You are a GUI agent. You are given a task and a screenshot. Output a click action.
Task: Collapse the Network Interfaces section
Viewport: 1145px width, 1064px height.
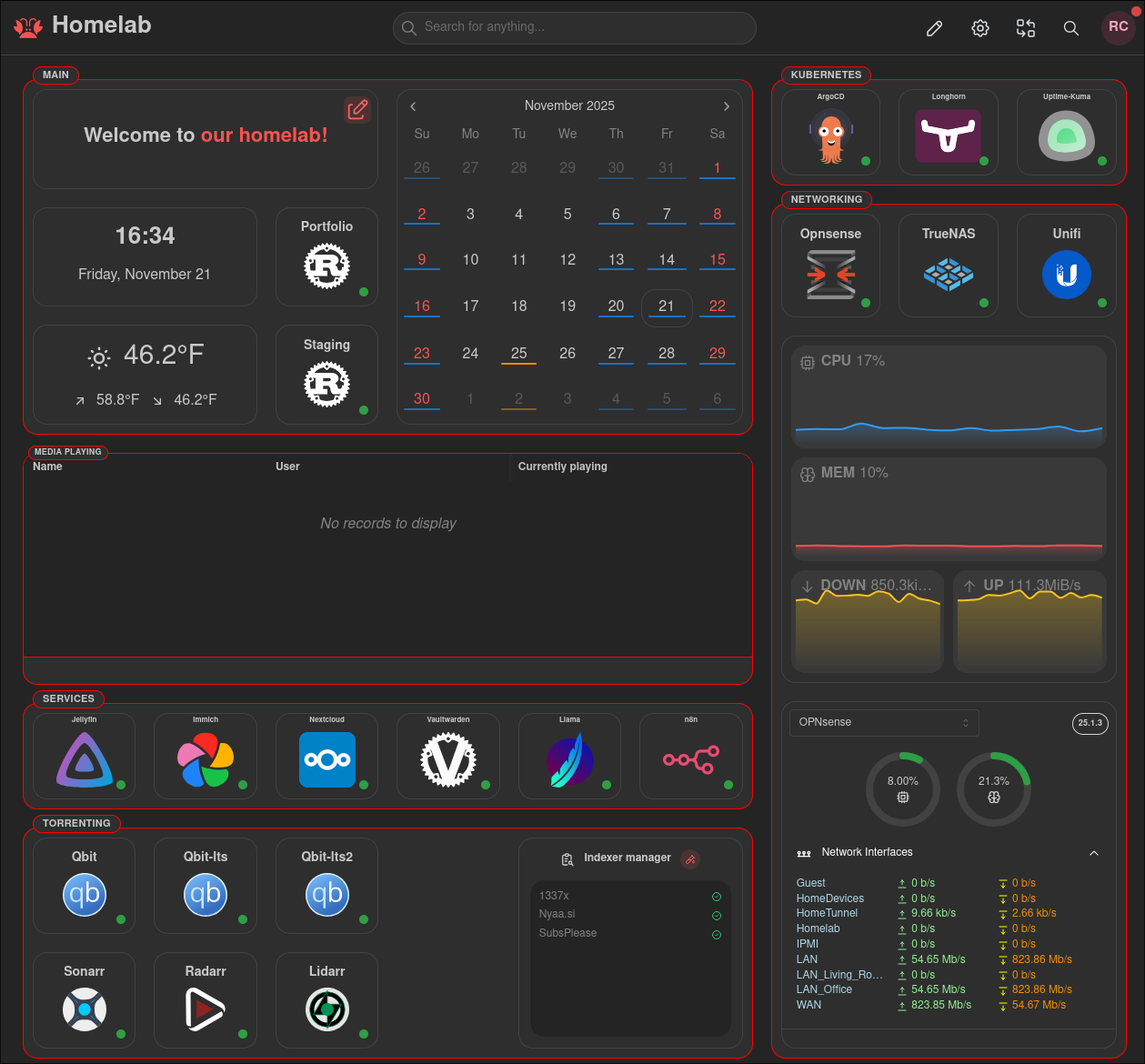[x=1093, y=853]
